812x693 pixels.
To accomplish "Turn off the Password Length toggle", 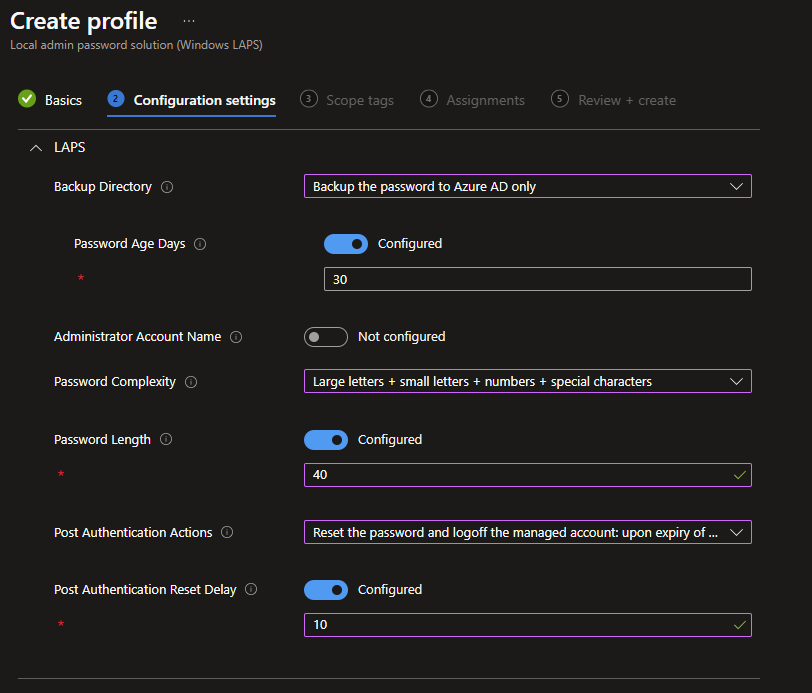I will point(325,440).
